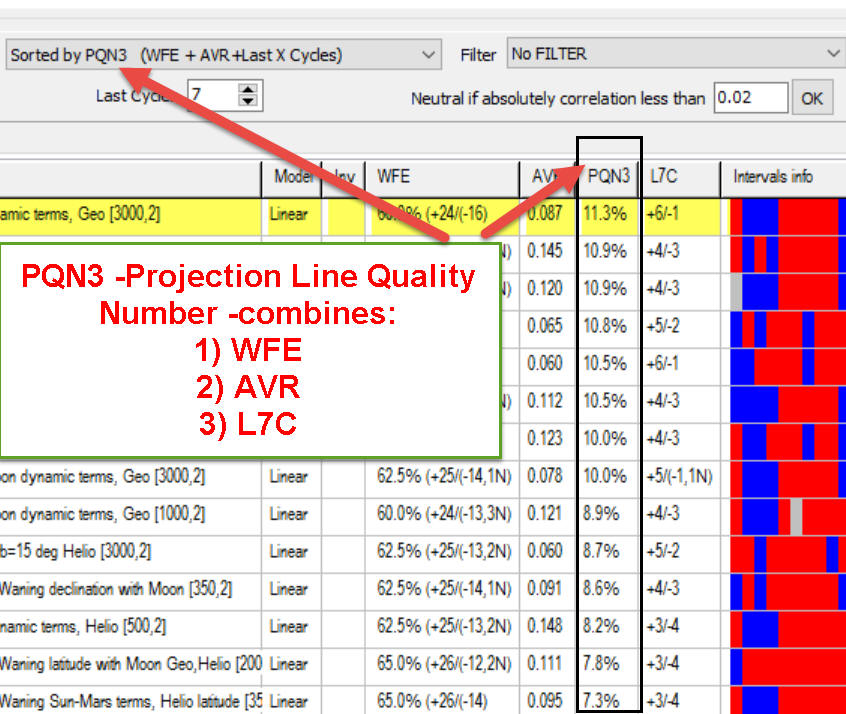Click the 0.148 AVR value cell
846x714 pixels.
(548, 627)
